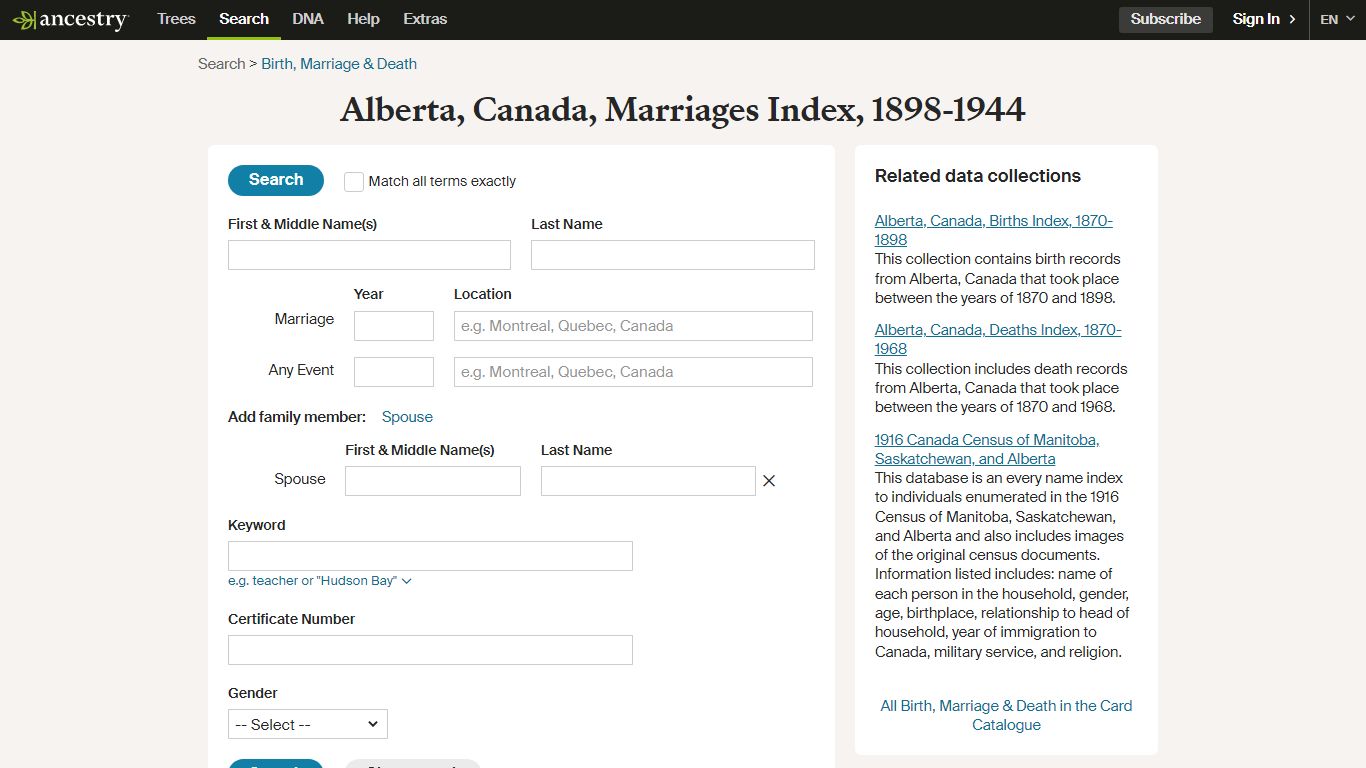
Task: Add a Spouse family member link
Action: tap(407, 417)
